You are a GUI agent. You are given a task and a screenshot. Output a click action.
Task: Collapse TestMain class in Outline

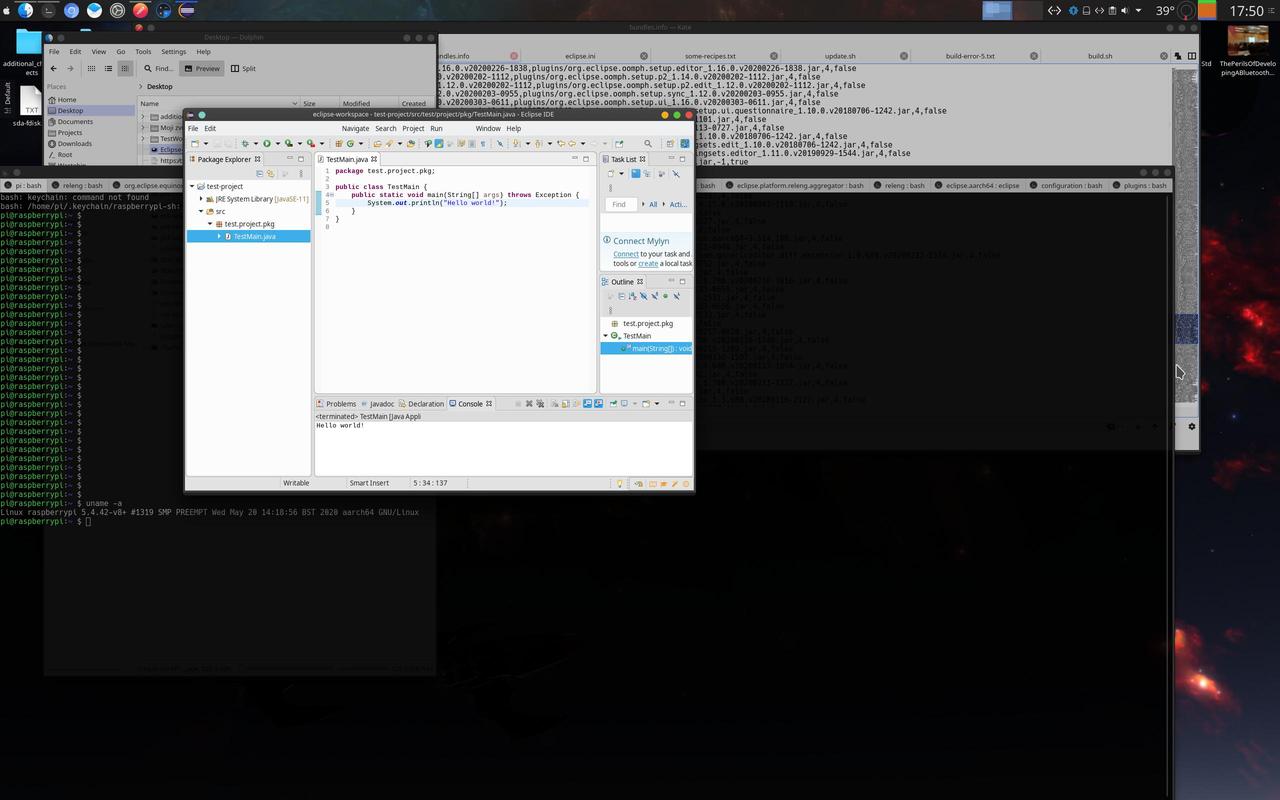click(606, 336)
